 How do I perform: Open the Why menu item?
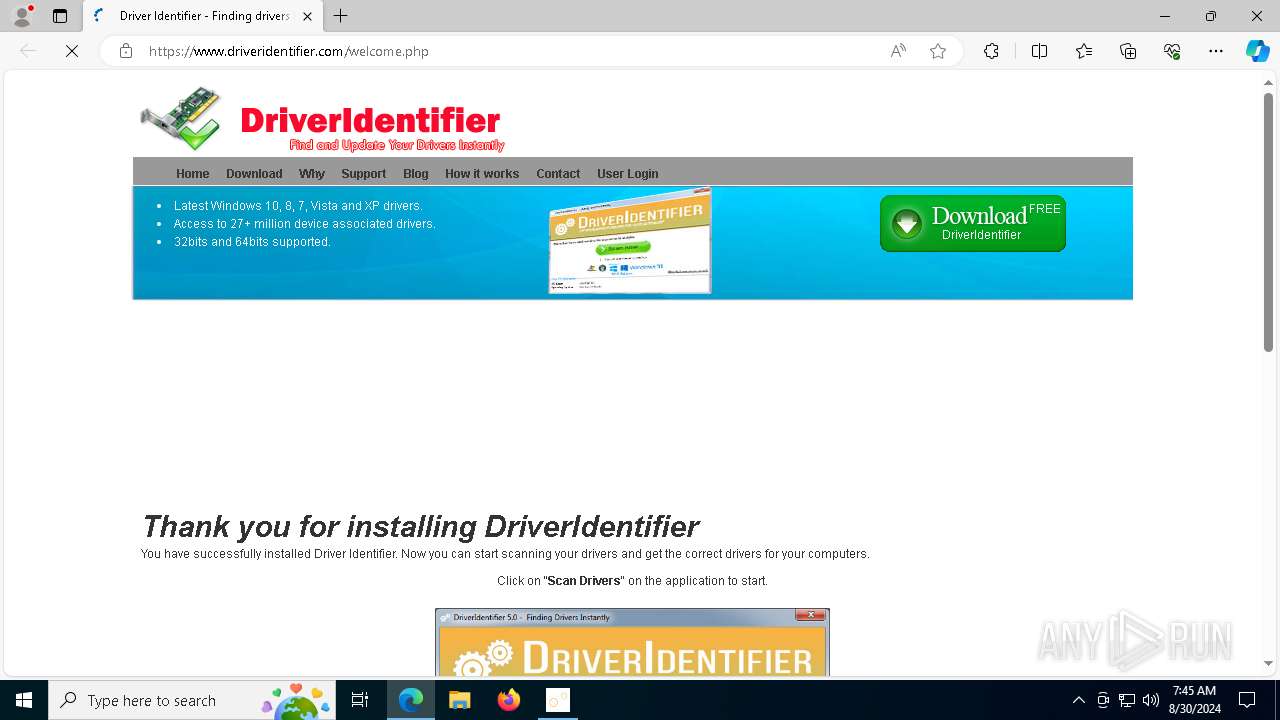(x=312, y=174)
